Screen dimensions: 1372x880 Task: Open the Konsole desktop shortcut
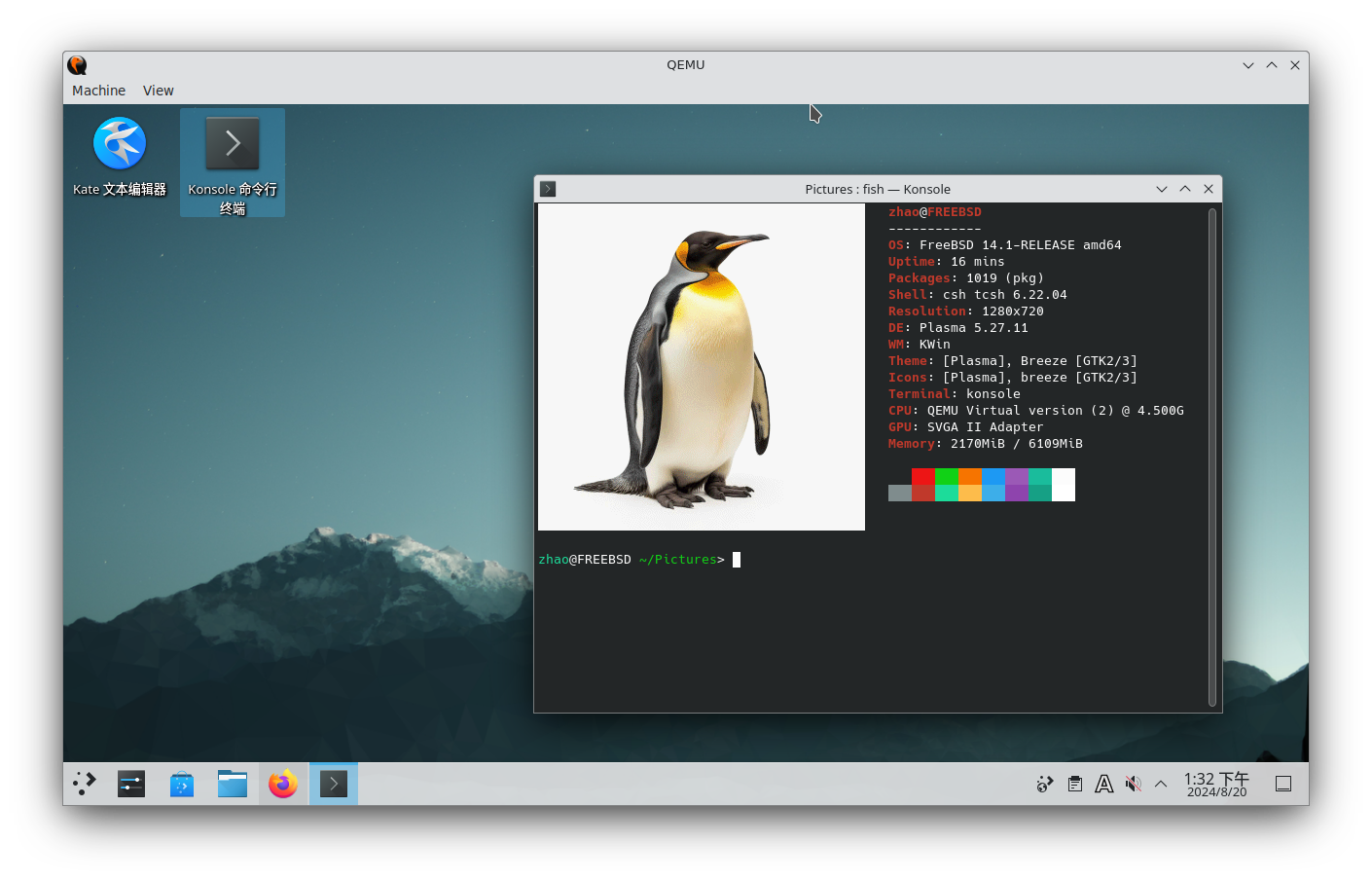[x=232, y=142]
